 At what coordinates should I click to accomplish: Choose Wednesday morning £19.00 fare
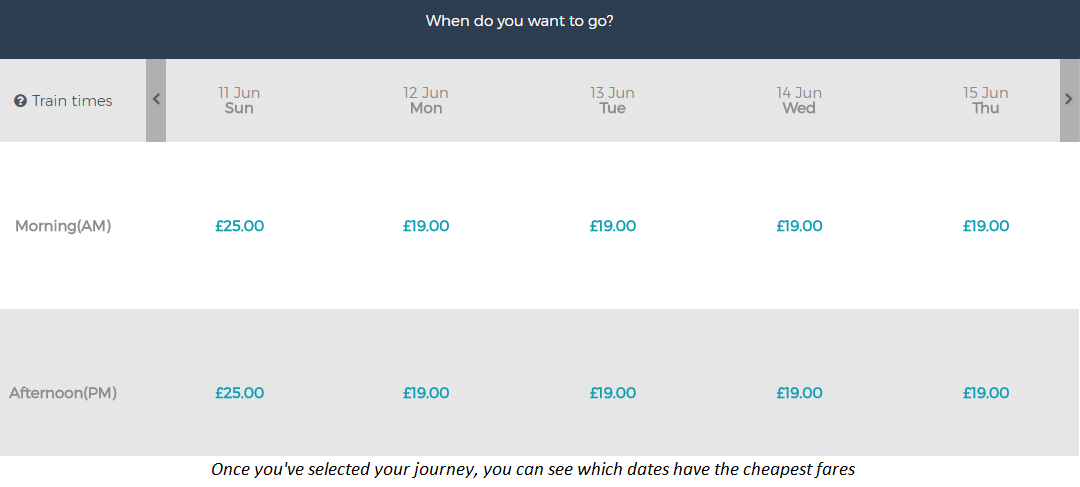coord(799,226)
